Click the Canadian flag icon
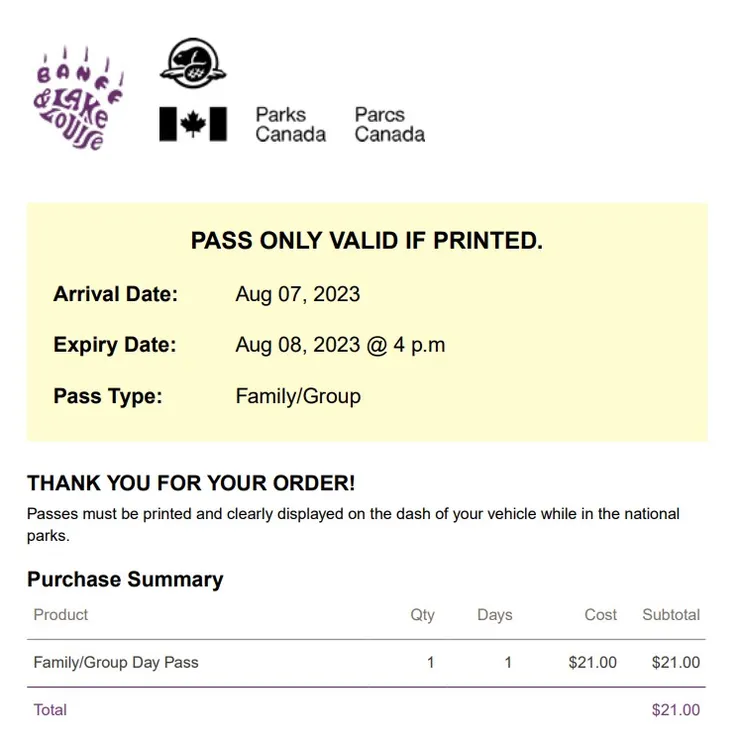740x743 pixels. tap(193, 124)
